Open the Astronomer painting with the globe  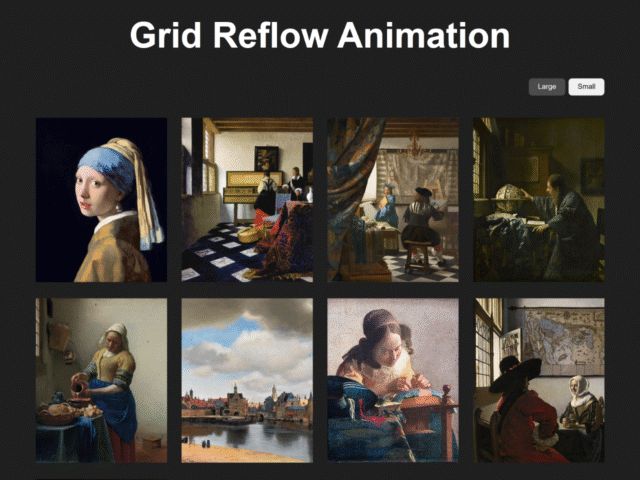[x=539, y=200]
